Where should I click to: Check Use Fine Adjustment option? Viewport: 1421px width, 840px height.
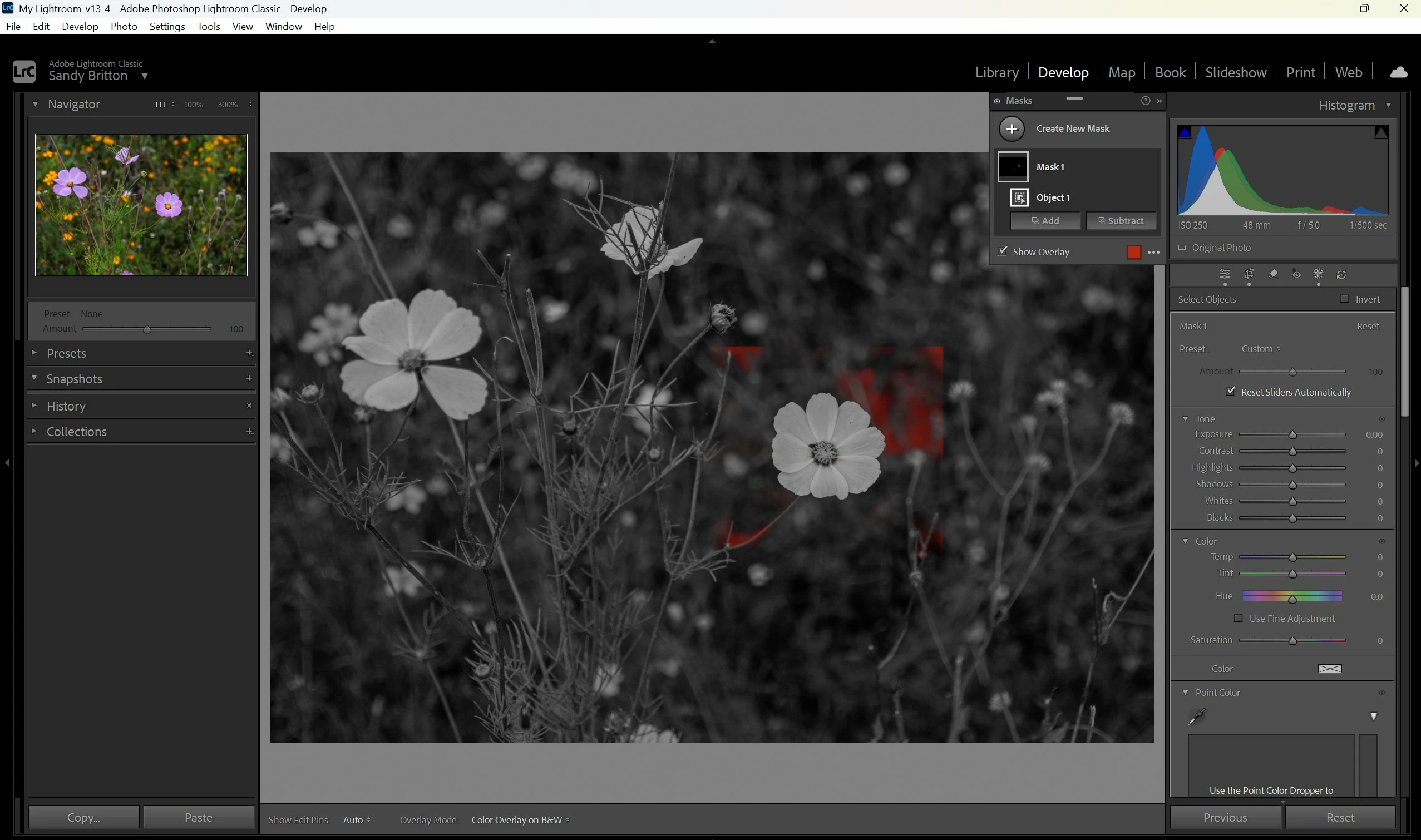(1238, 619)
